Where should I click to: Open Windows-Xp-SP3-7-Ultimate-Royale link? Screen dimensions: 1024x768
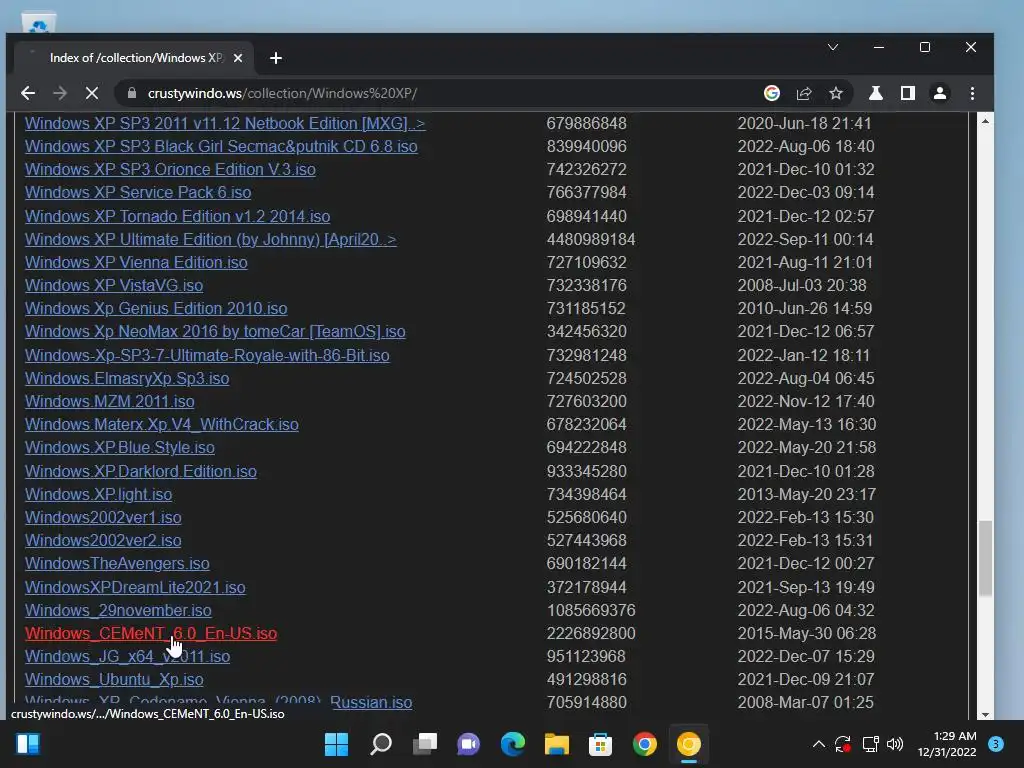pyautogui.click(x=207, y=355)
